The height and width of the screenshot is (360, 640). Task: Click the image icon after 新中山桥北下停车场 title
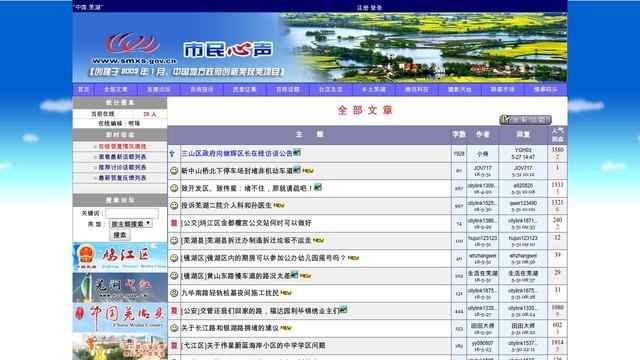[297, 170]
